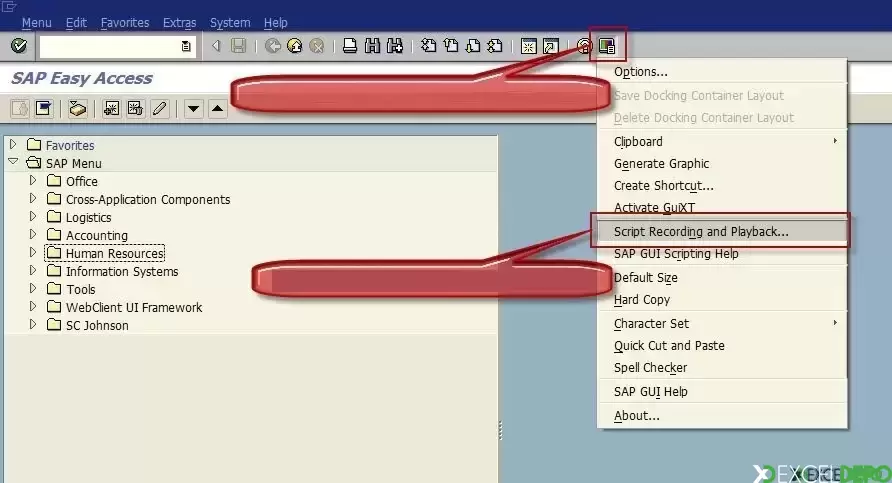
Task: Move favorite down with the down arrow
Action: click(193, 108)
